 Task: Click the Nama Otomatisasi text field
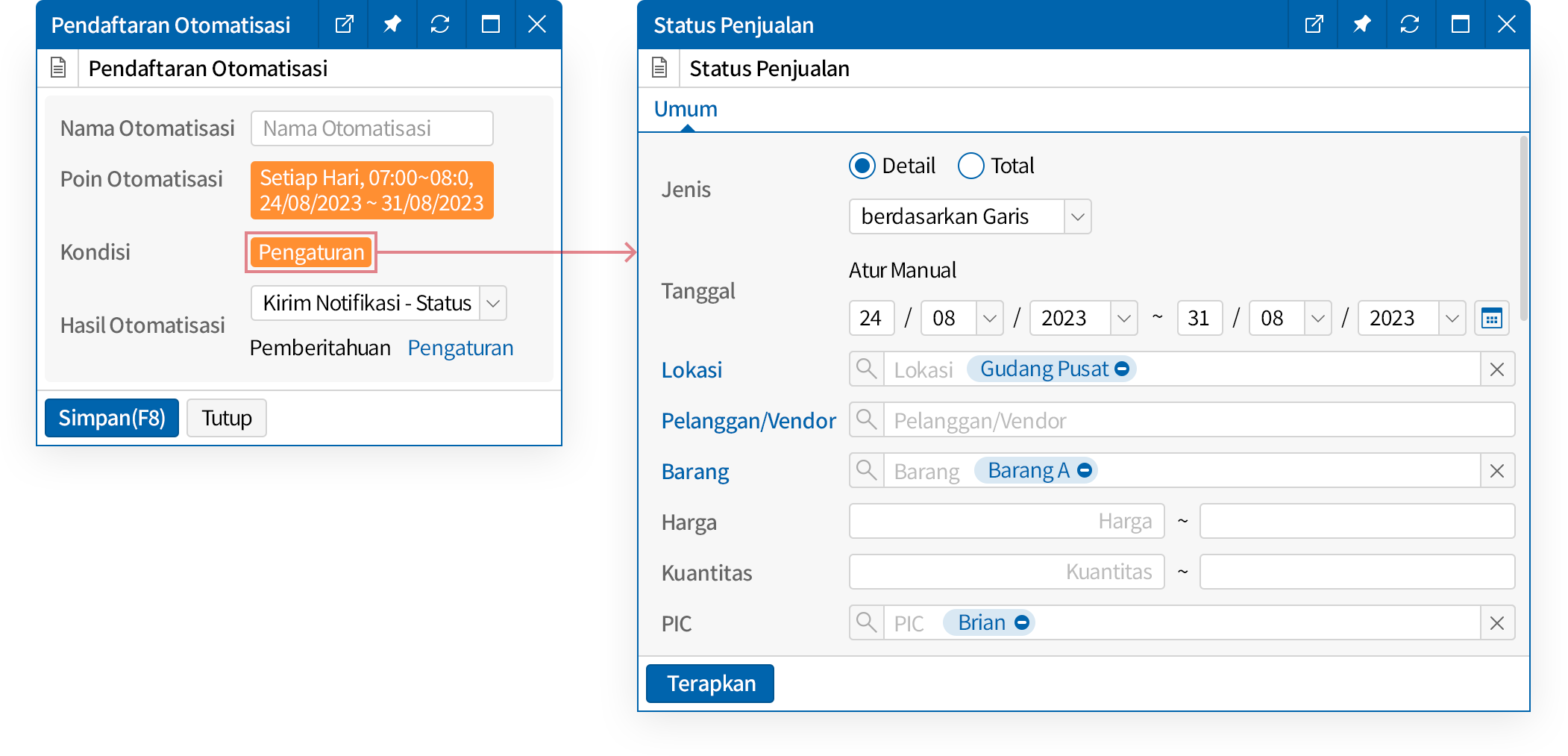tap(371, 129)
